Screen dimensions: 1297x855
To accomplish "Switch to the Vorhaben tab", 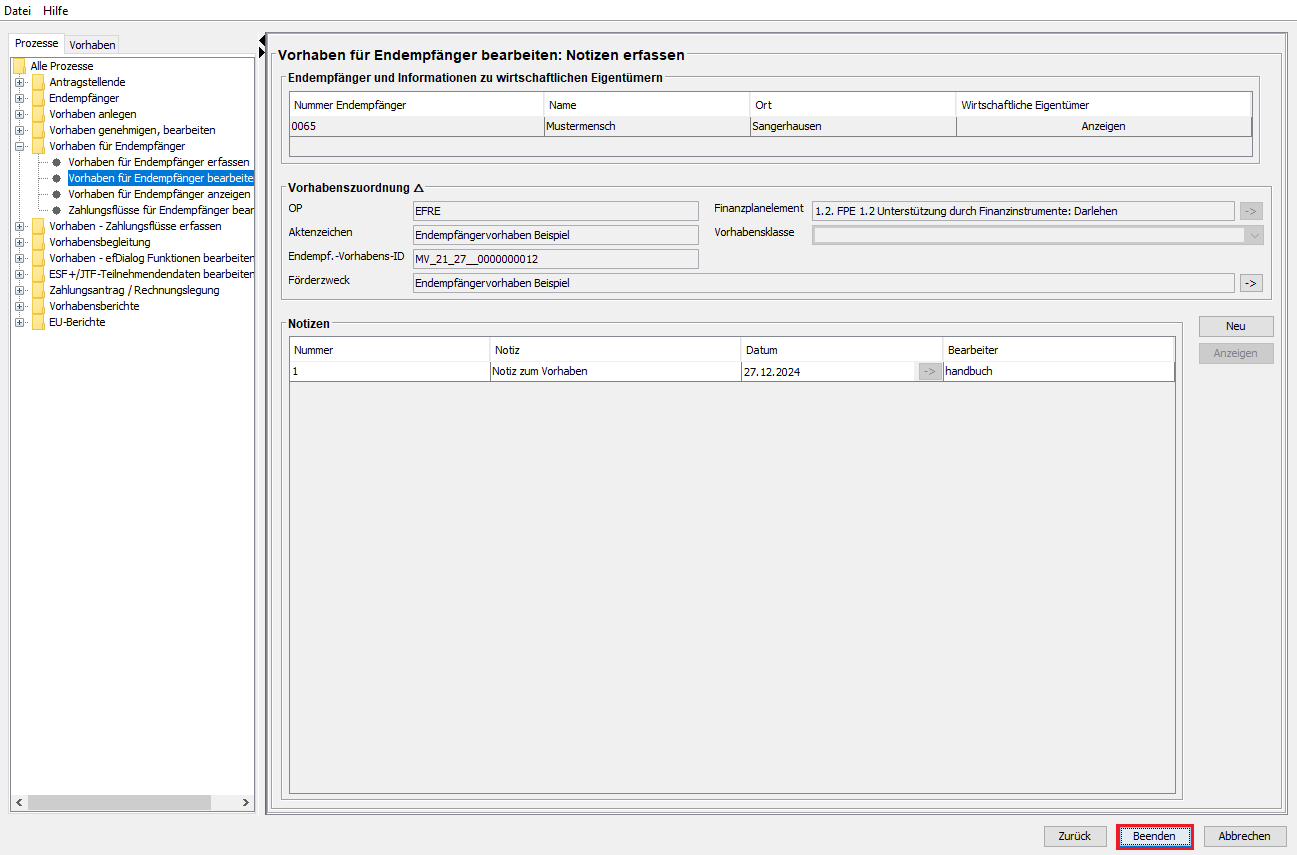I will [x=92, y=44].
